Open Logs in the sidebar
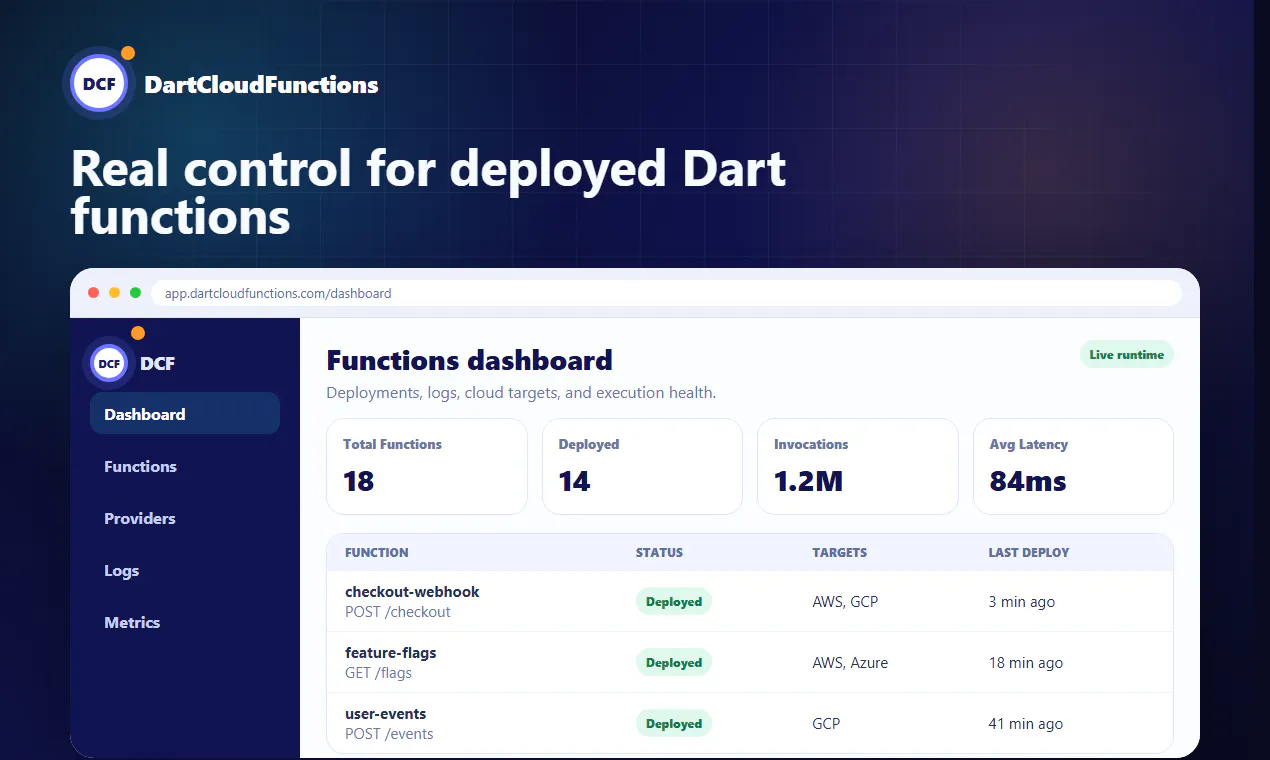 185,570
